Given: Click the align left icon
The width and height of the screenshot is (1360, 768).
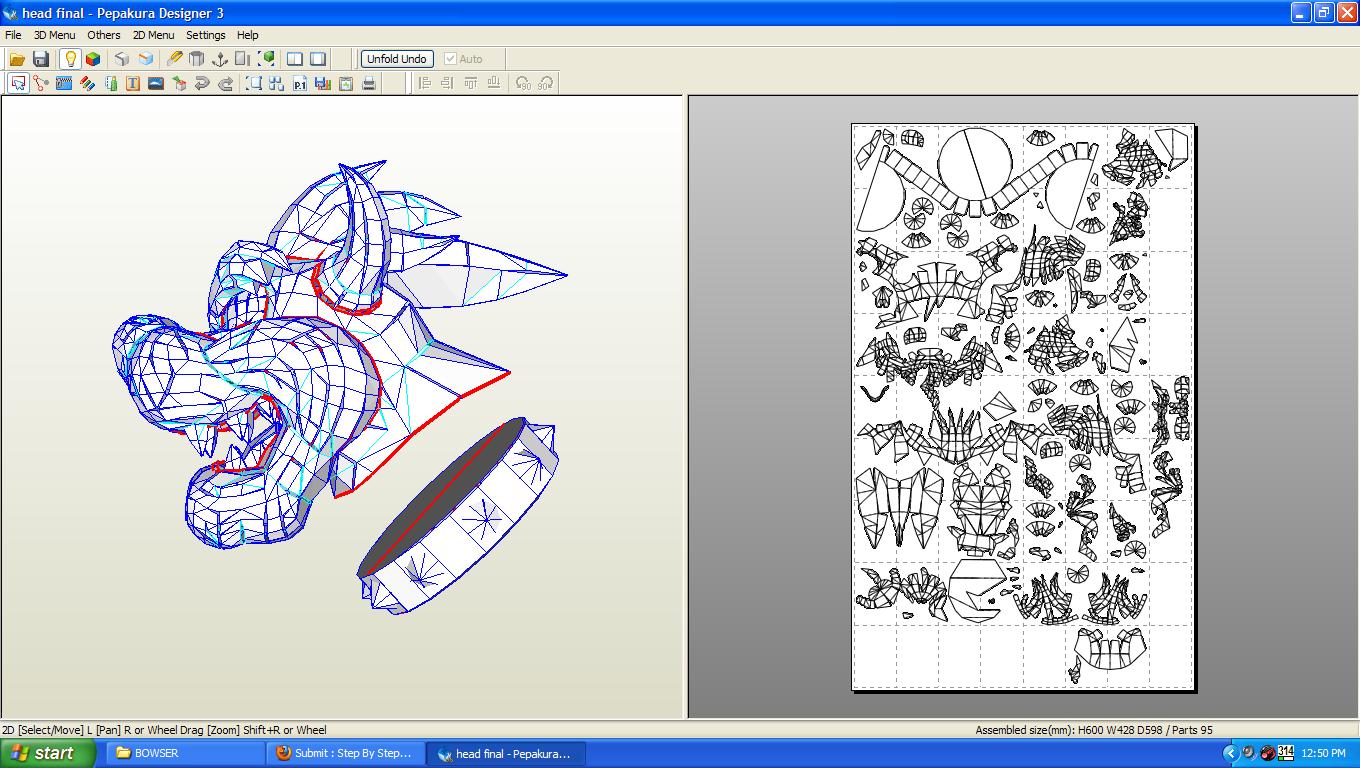Looking at the screenshot, I should pyautogui.click(x=425, y=83).
